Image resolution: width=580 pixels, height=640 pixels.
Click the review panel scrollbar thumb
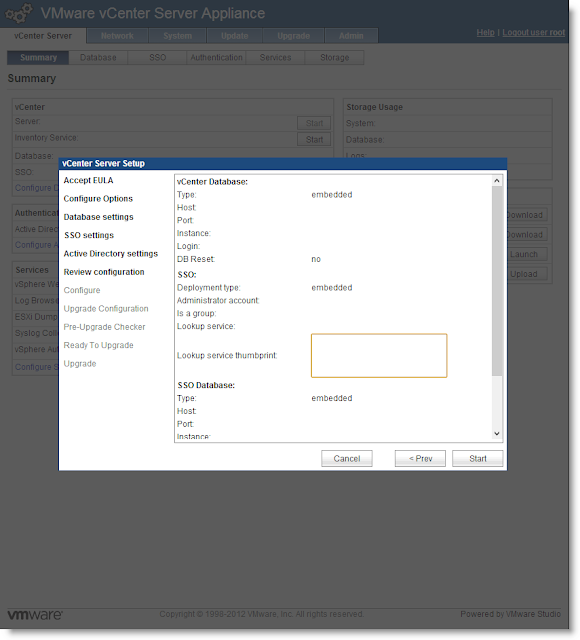pos(497,281)
